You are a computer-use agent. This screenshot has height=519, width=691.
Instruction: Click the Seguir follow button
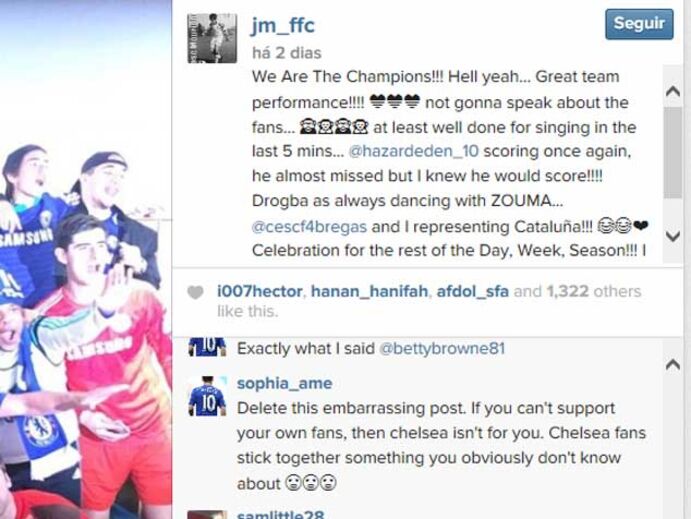point(639,24)
